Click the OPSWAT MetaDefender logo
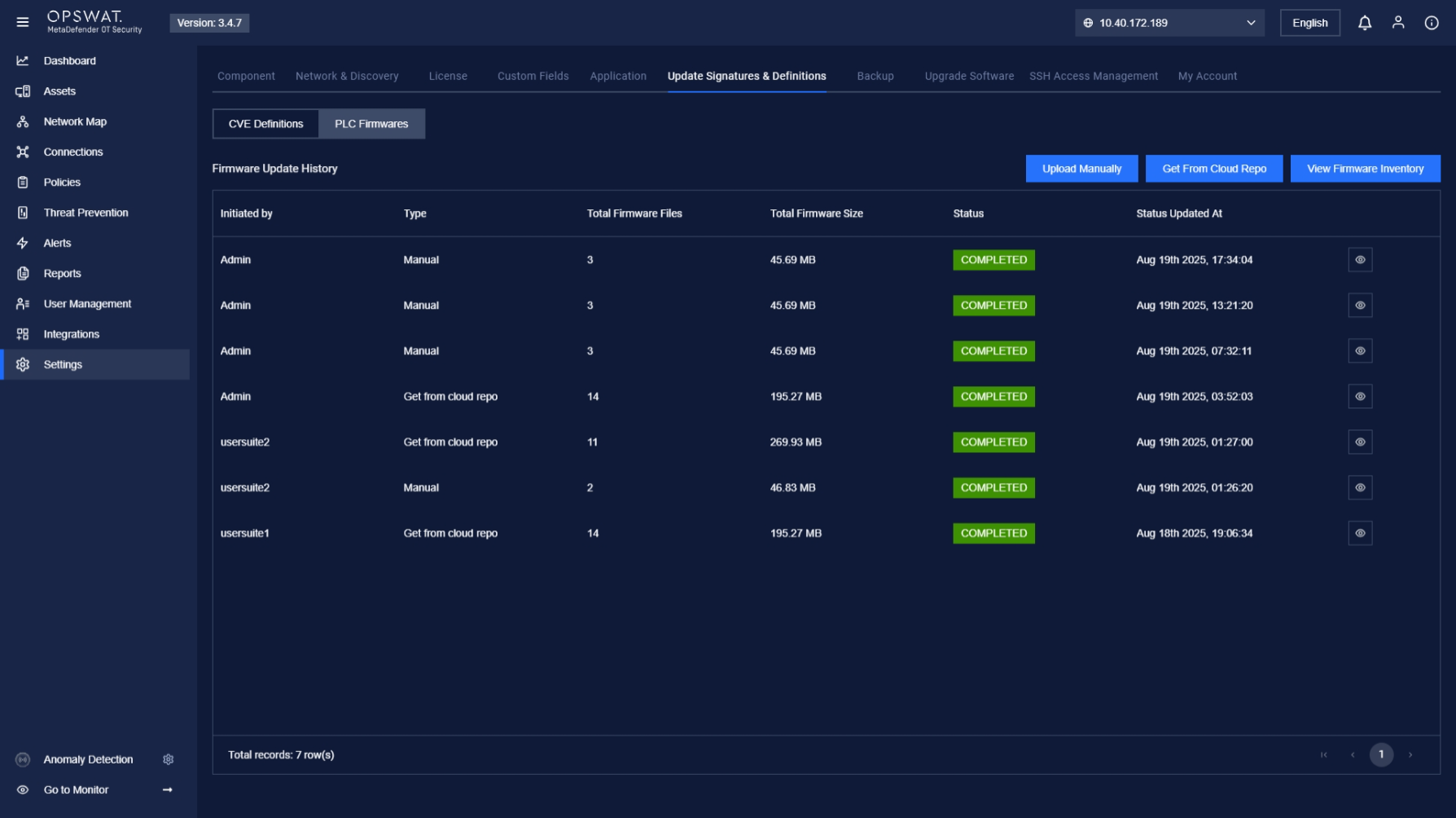This screenshot has height=818, width=1456. pos(94,22)
